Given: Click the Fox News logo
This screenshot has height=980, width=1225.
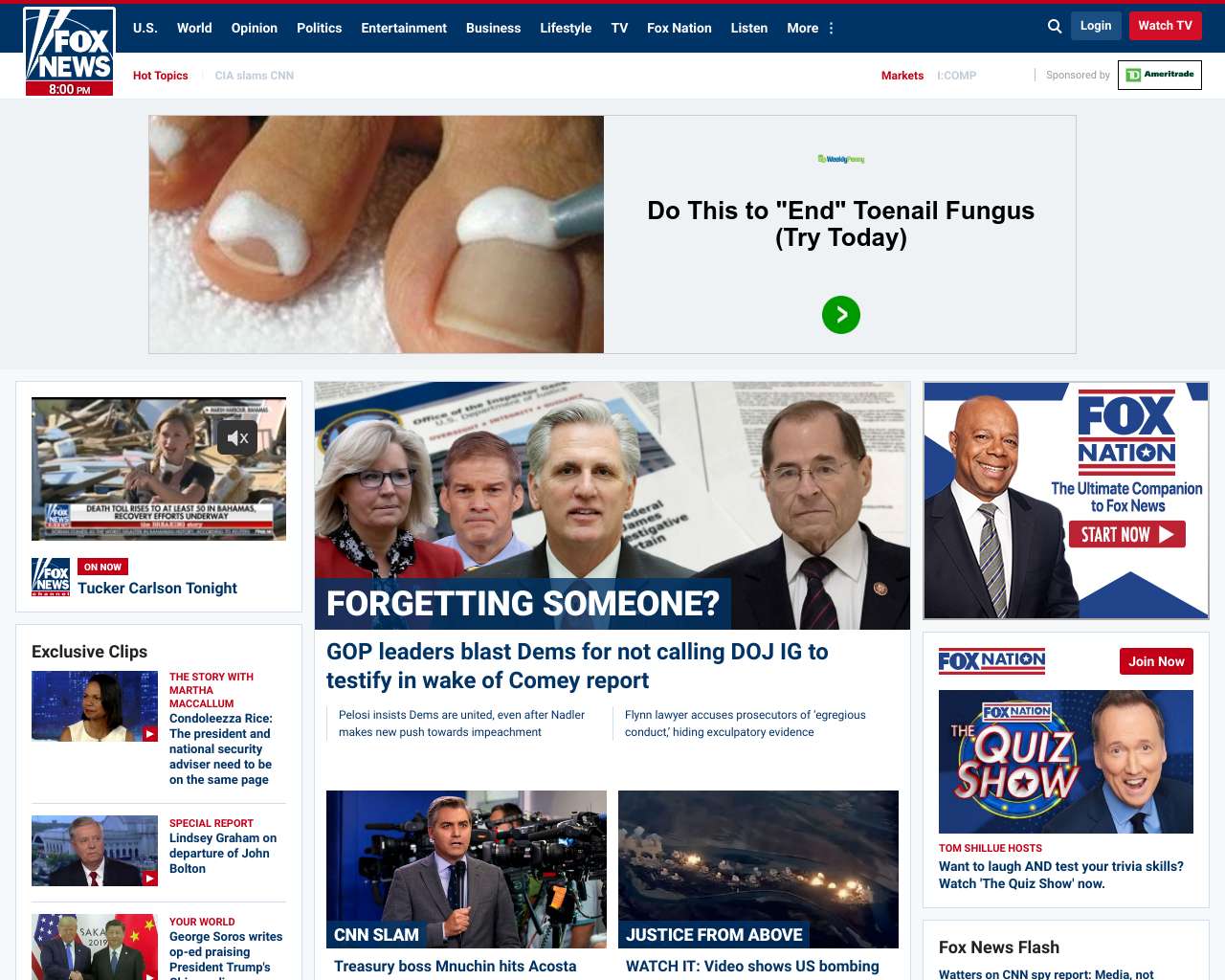Looking at the screenshot, I should (x=69, y=51).
